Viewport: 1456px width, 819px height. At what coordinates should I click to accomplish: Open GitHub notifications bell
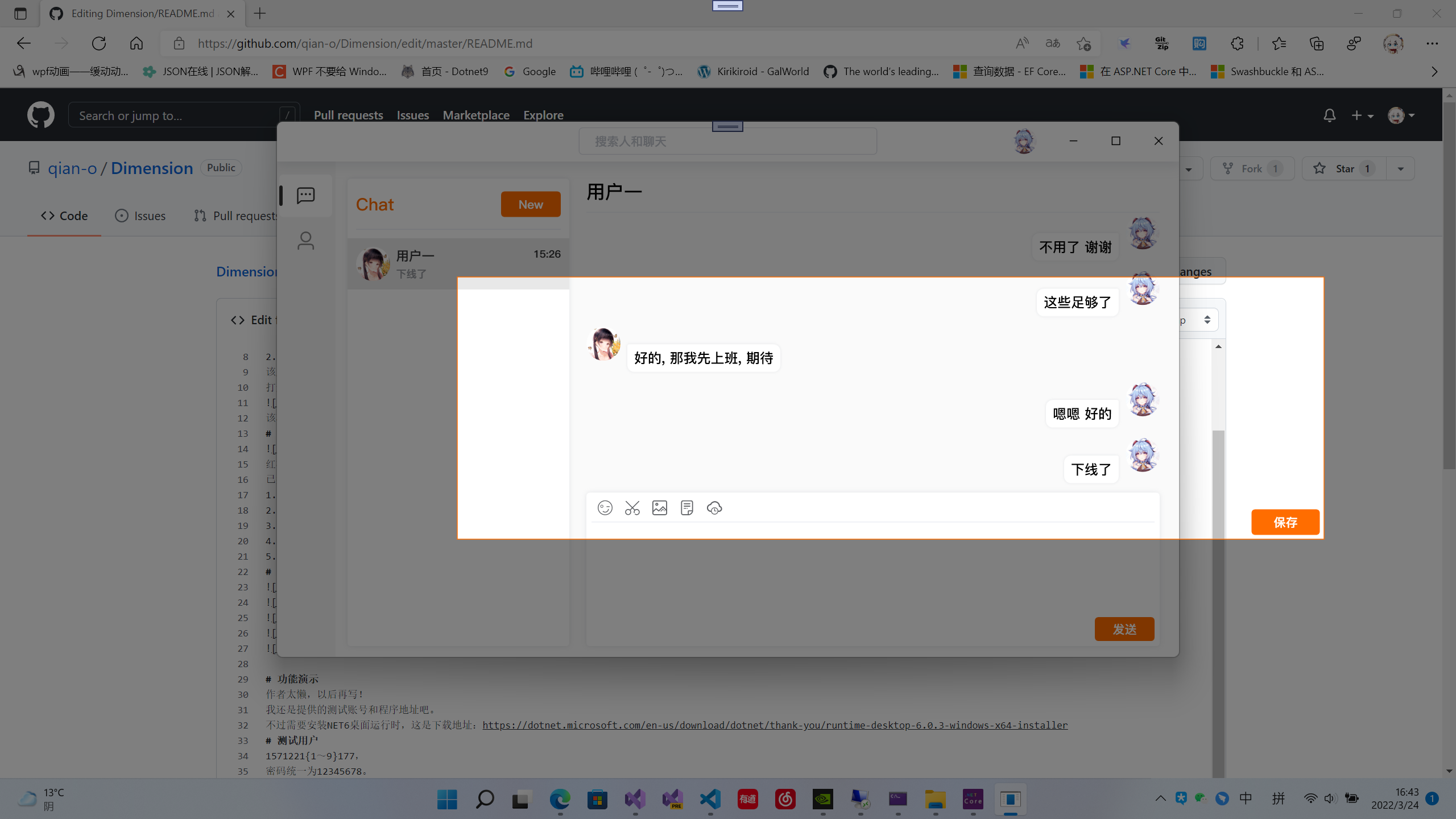pyautogui.click(x=1329, y=115)
